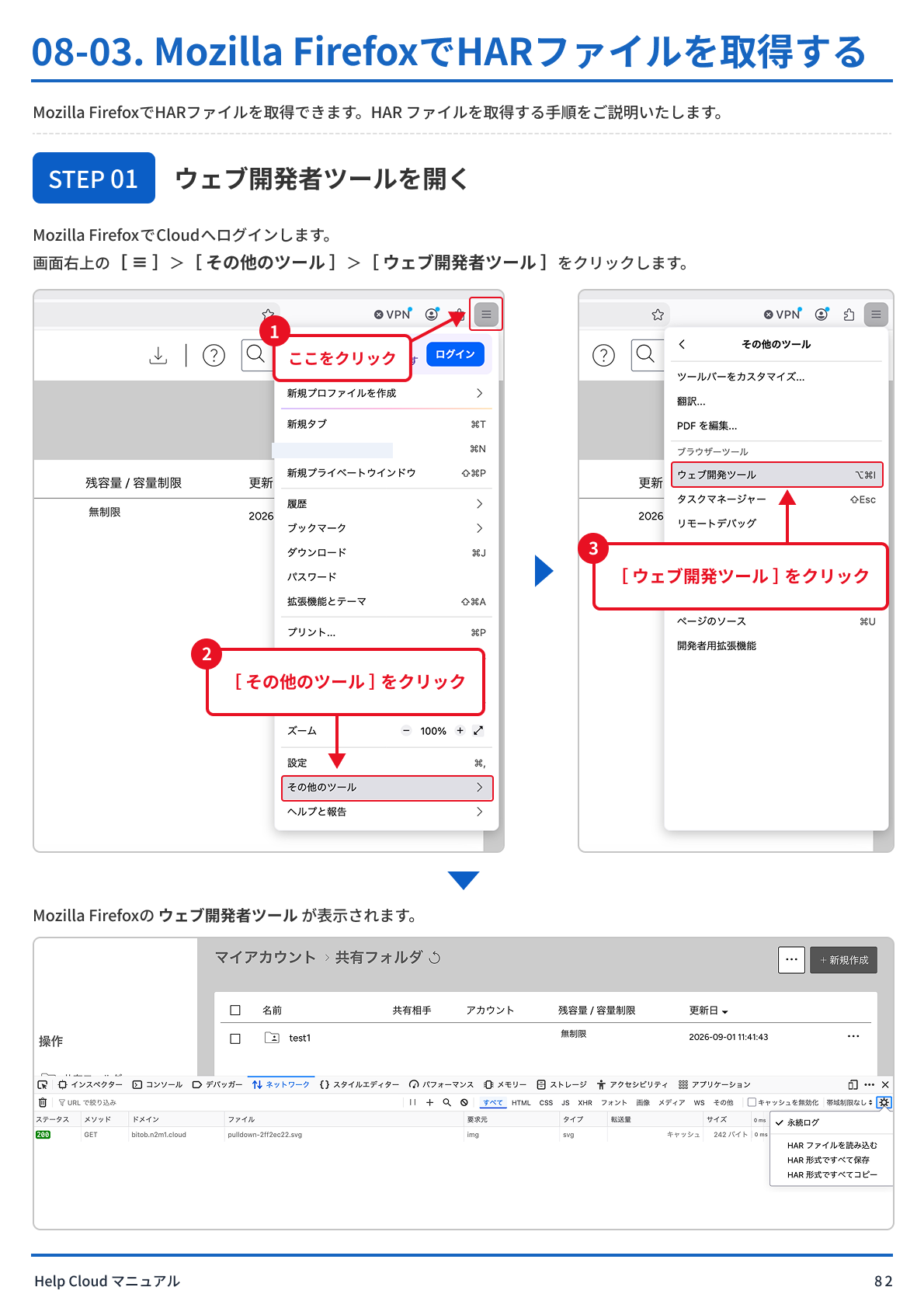Sort the list by 更新日 column

click(x=708, y=1011)
